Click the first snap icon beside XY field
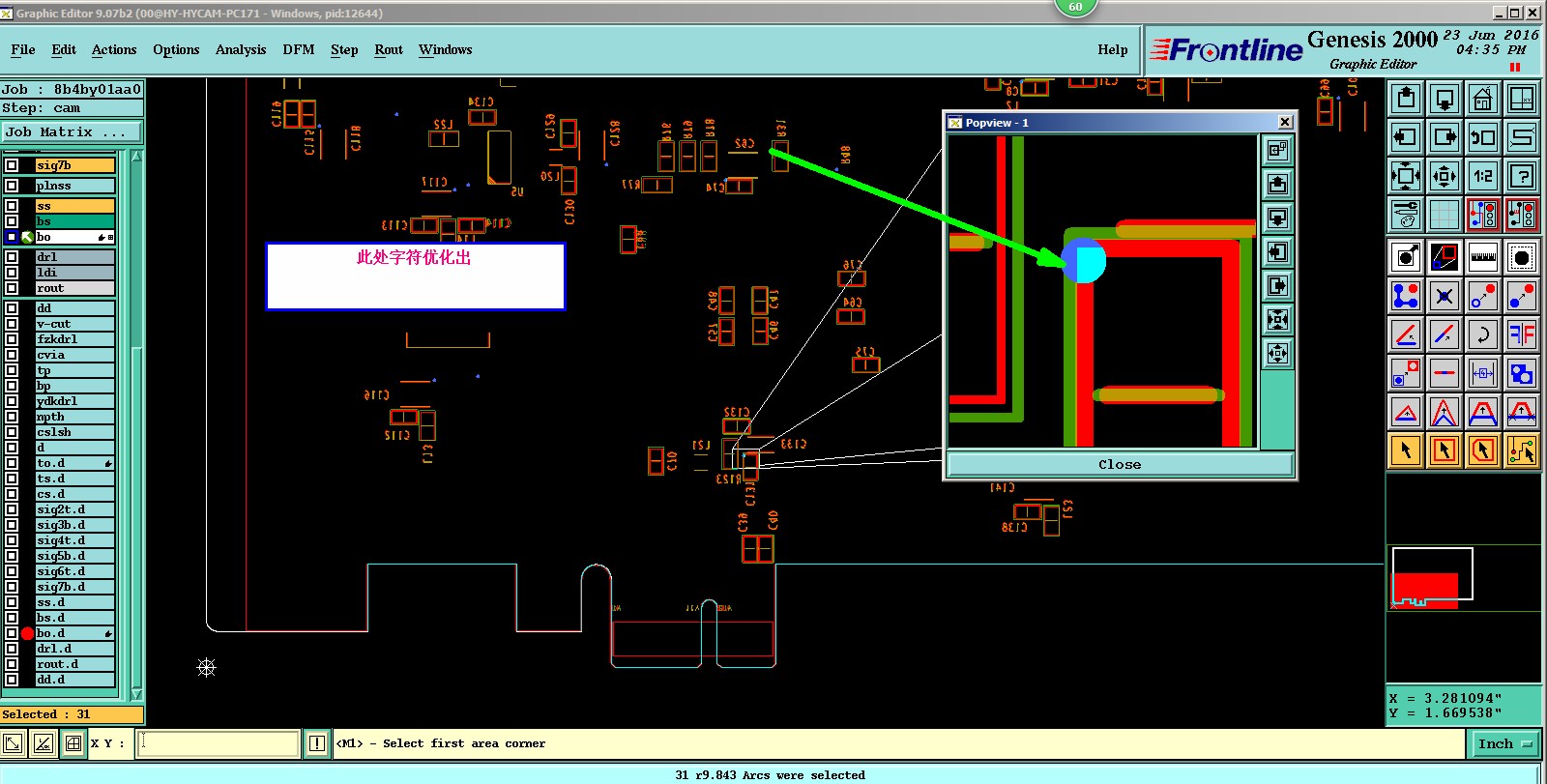 click(x=13, y=743)
